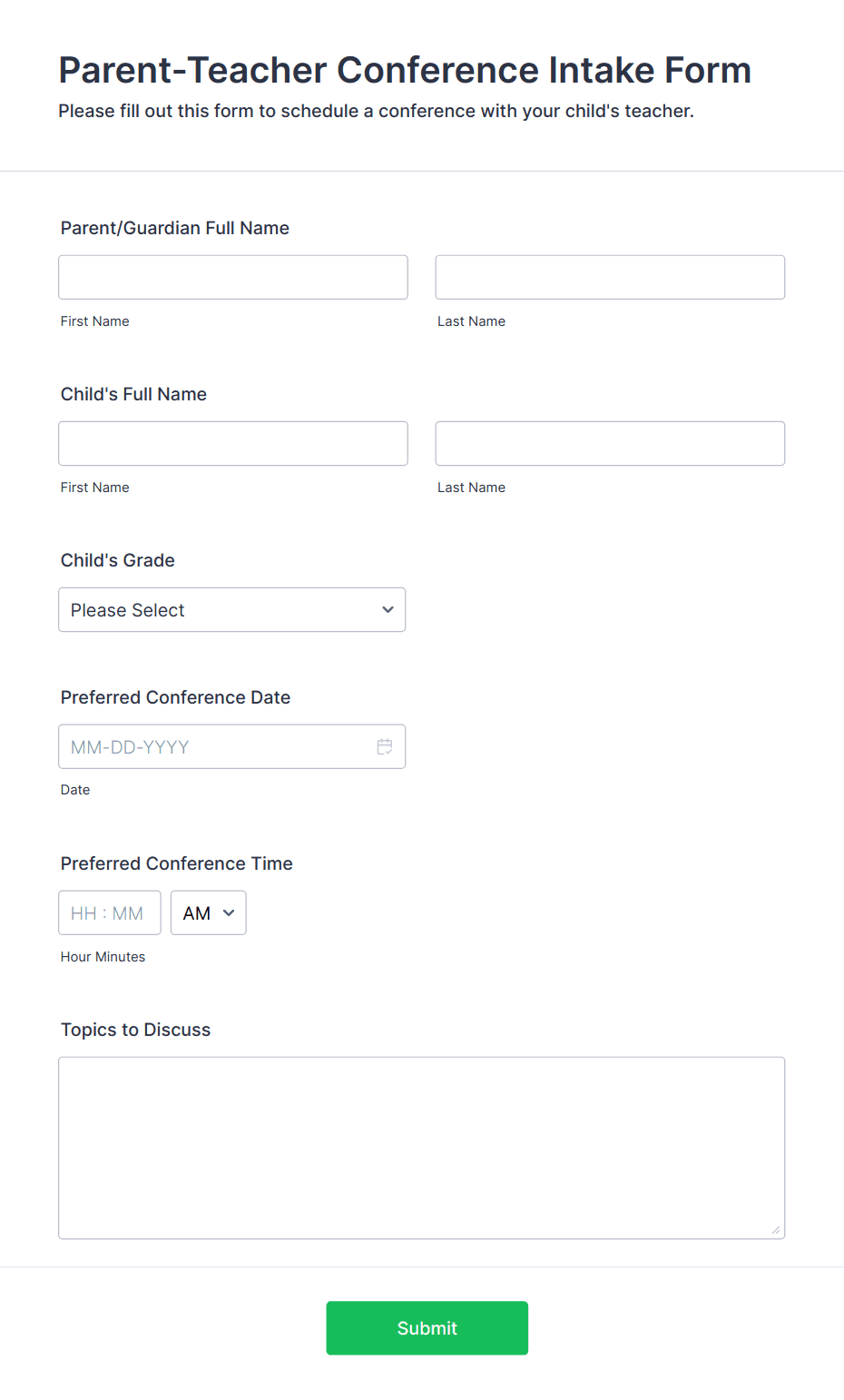844x1400 pixels.
Task: Click the Child's Grade label
Action: coord(118,560)
